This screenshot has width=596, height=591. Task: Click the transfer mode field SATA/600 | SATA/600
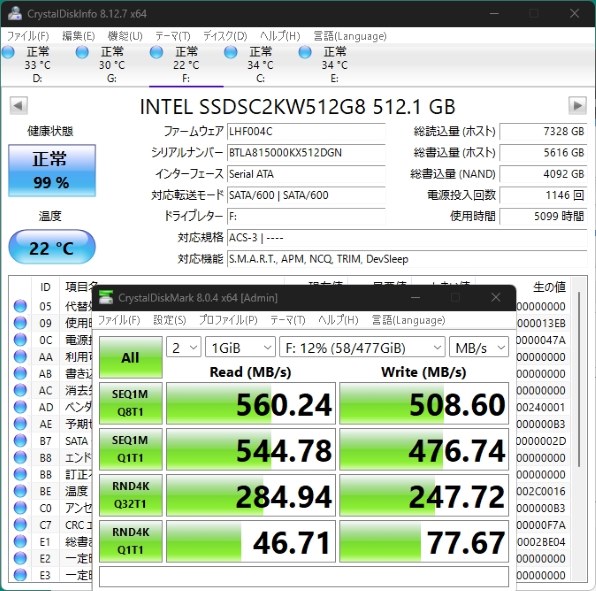(306, 195)
